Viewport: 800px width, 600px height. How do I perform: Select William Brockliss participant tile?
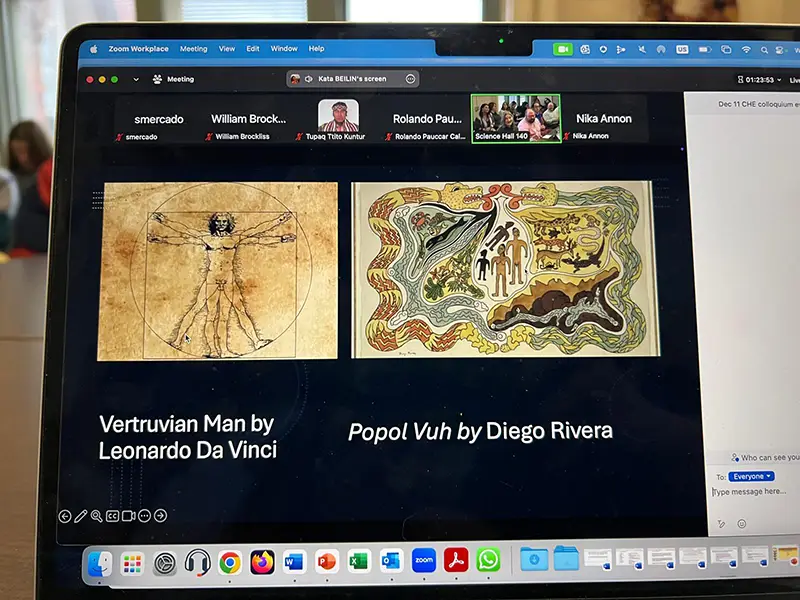pos(248,119)
